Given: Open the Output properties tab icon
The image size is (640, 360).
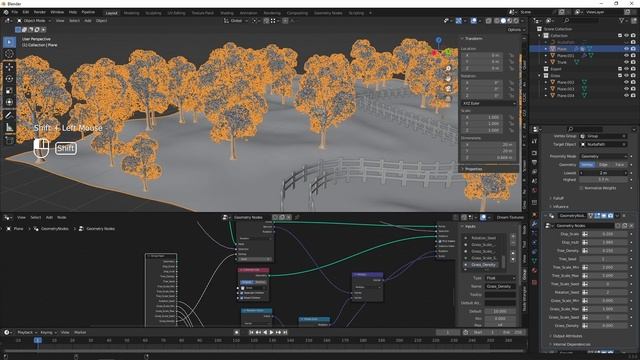Looking at the screenshot, I should coord(534,163).
